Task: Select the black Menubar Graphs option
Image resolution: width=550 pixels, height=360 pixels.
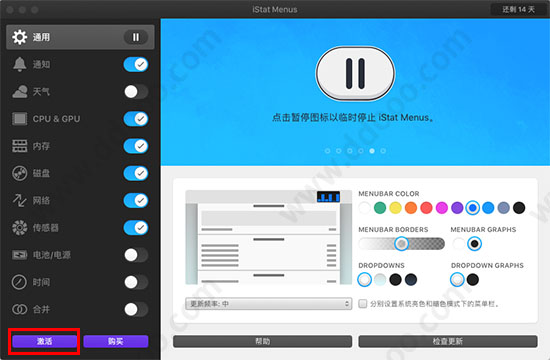Action: 474,244
